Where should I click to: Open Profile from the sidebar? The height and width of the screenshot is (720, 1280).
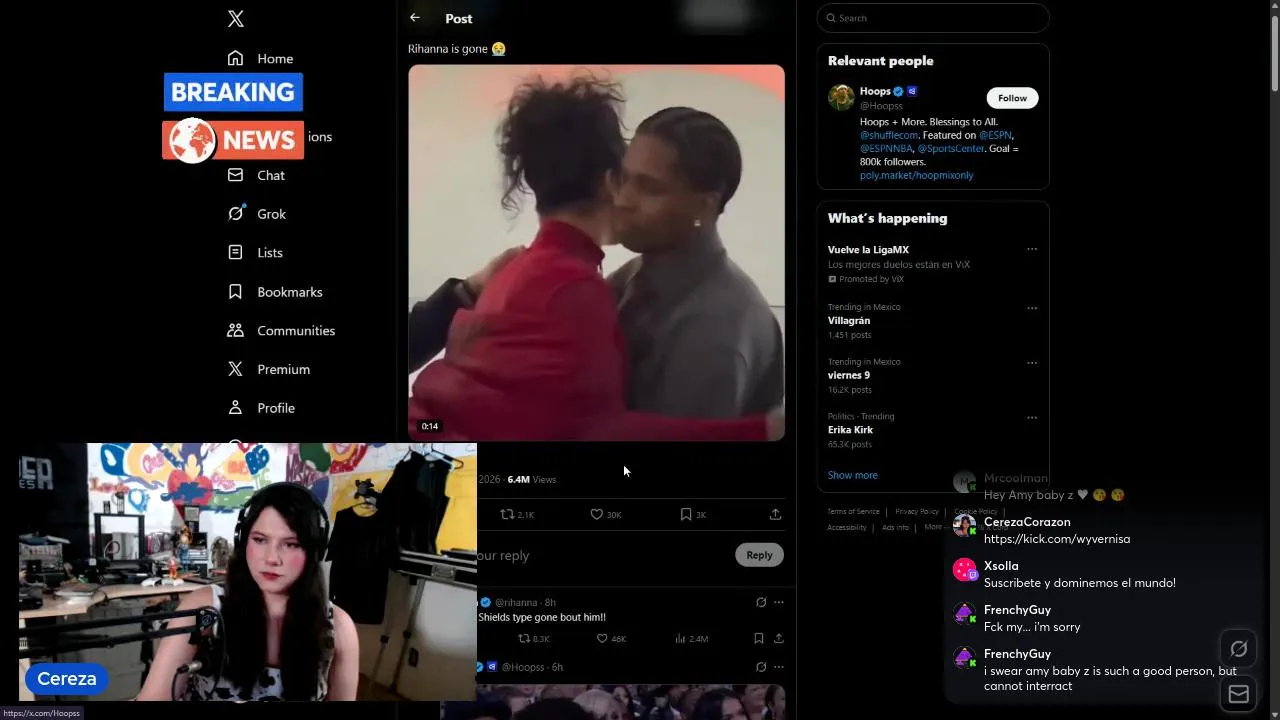[x=262, y=408]
